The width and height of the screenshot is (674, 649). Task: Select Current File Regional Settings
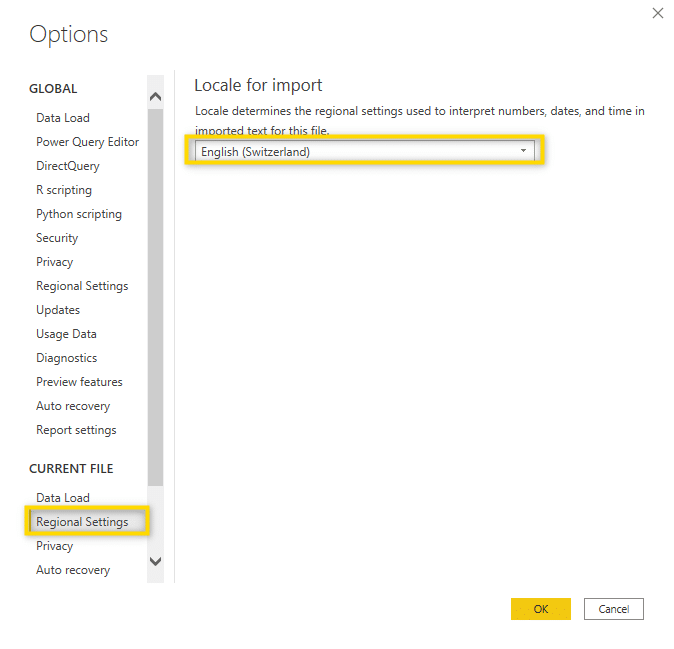pyautogui.click(x=82, y=522)
